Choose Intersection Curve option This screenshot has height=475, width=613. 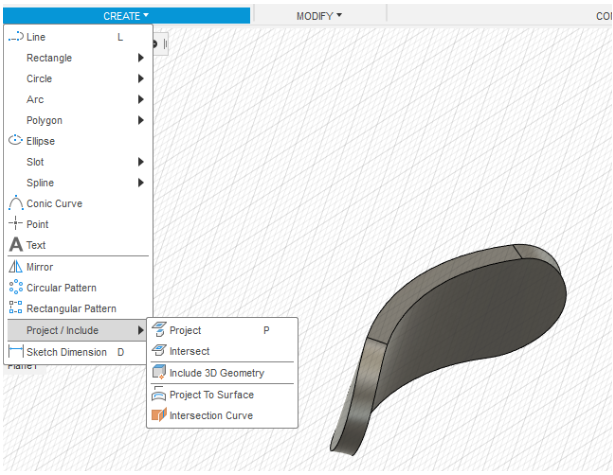coord(222,415)
